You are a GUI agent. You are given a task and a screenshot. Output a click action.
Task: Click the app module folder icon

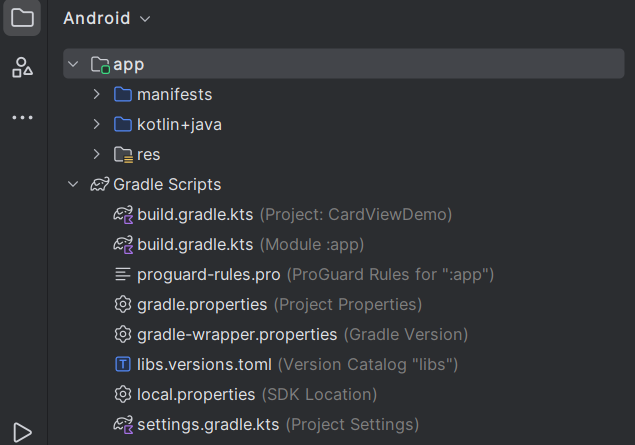pos(99,65)
